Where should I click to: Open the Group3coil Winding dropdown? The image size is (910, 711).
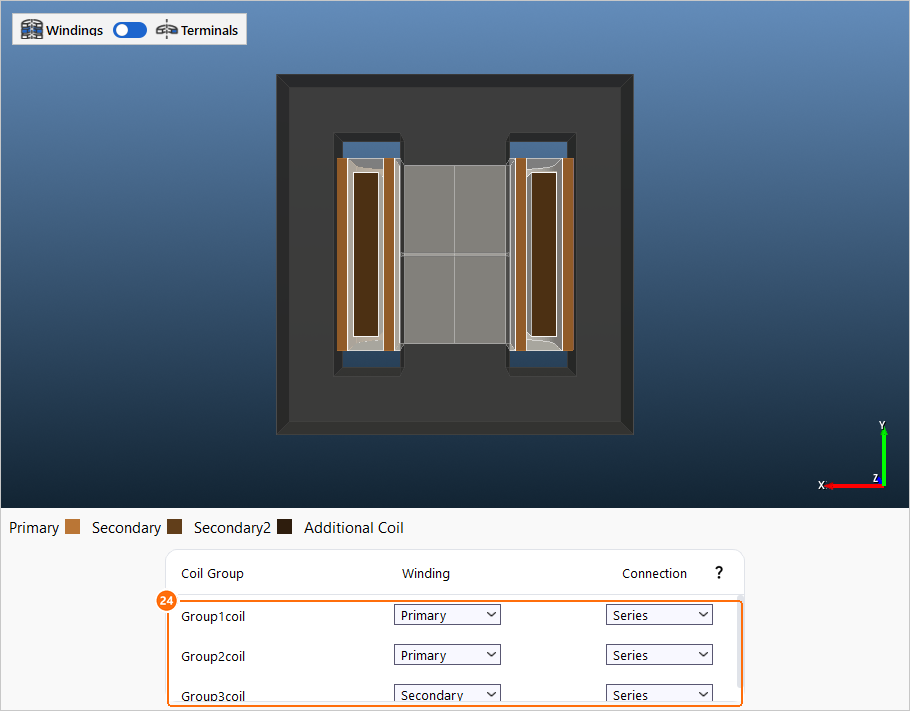[447, 694]
